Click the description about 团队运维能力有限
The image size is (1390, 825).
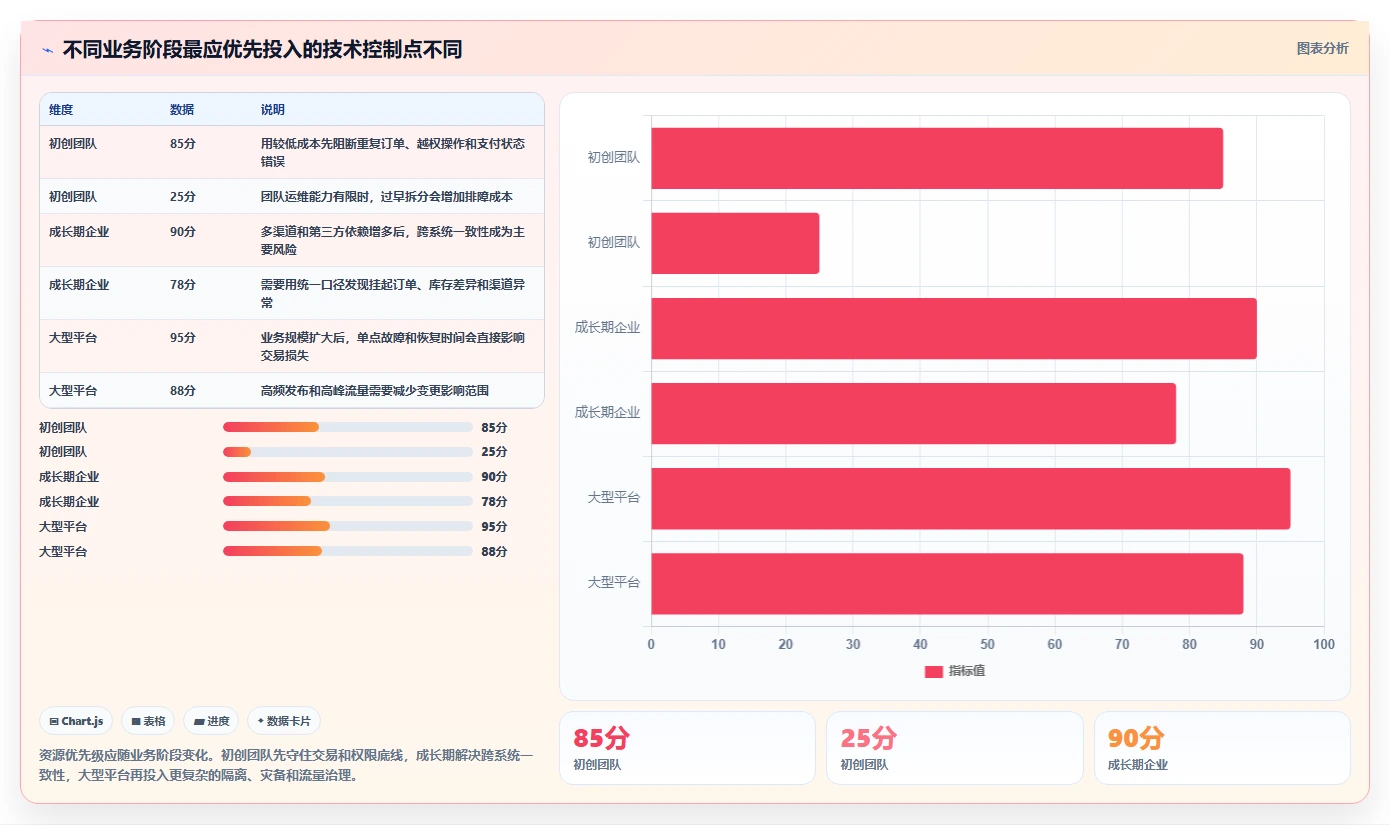(386, 197)
